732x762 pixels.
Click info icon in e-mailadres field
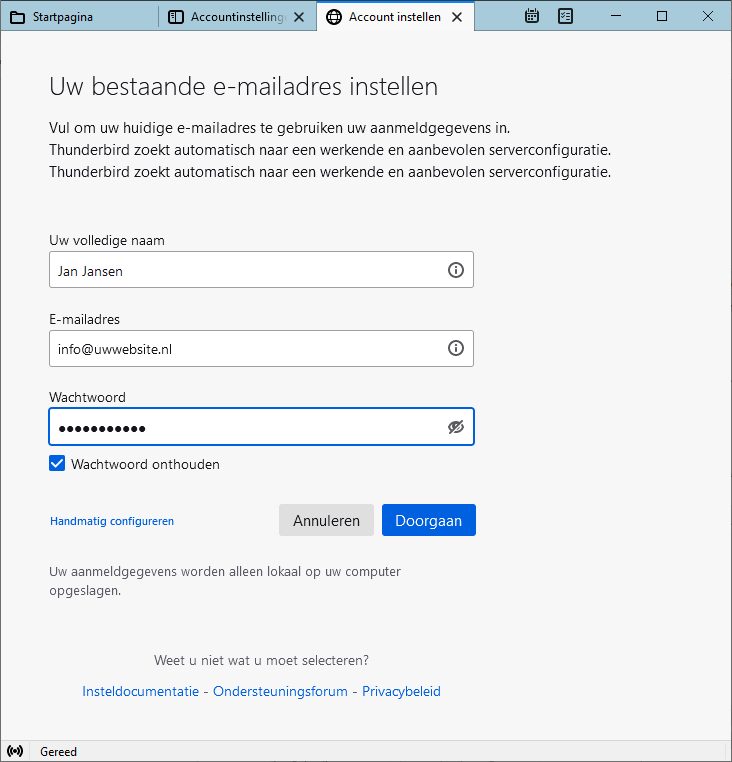tap(456, 348)
